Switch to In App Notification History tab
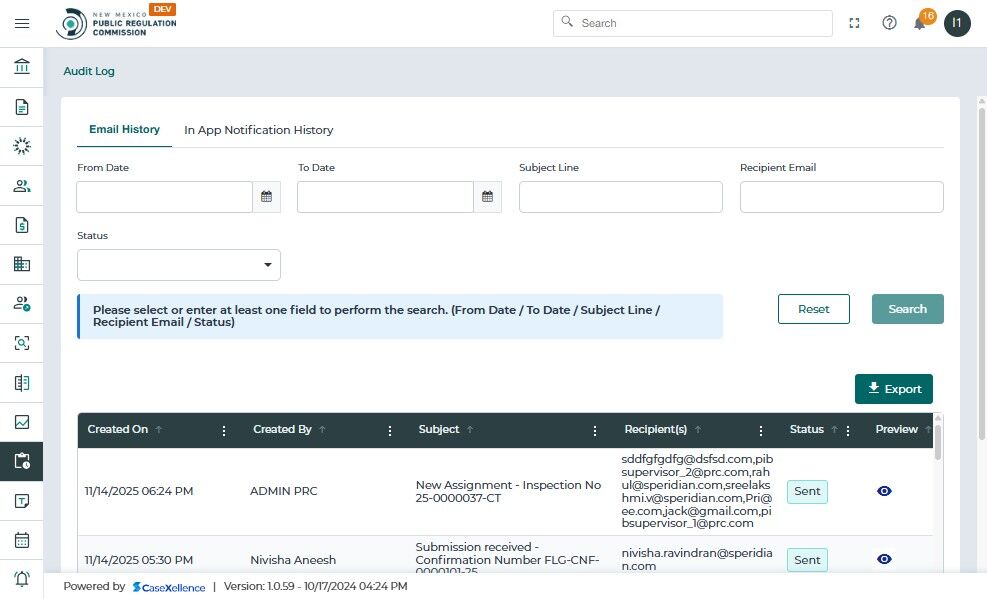987x599 pixels. pos(259,130)
